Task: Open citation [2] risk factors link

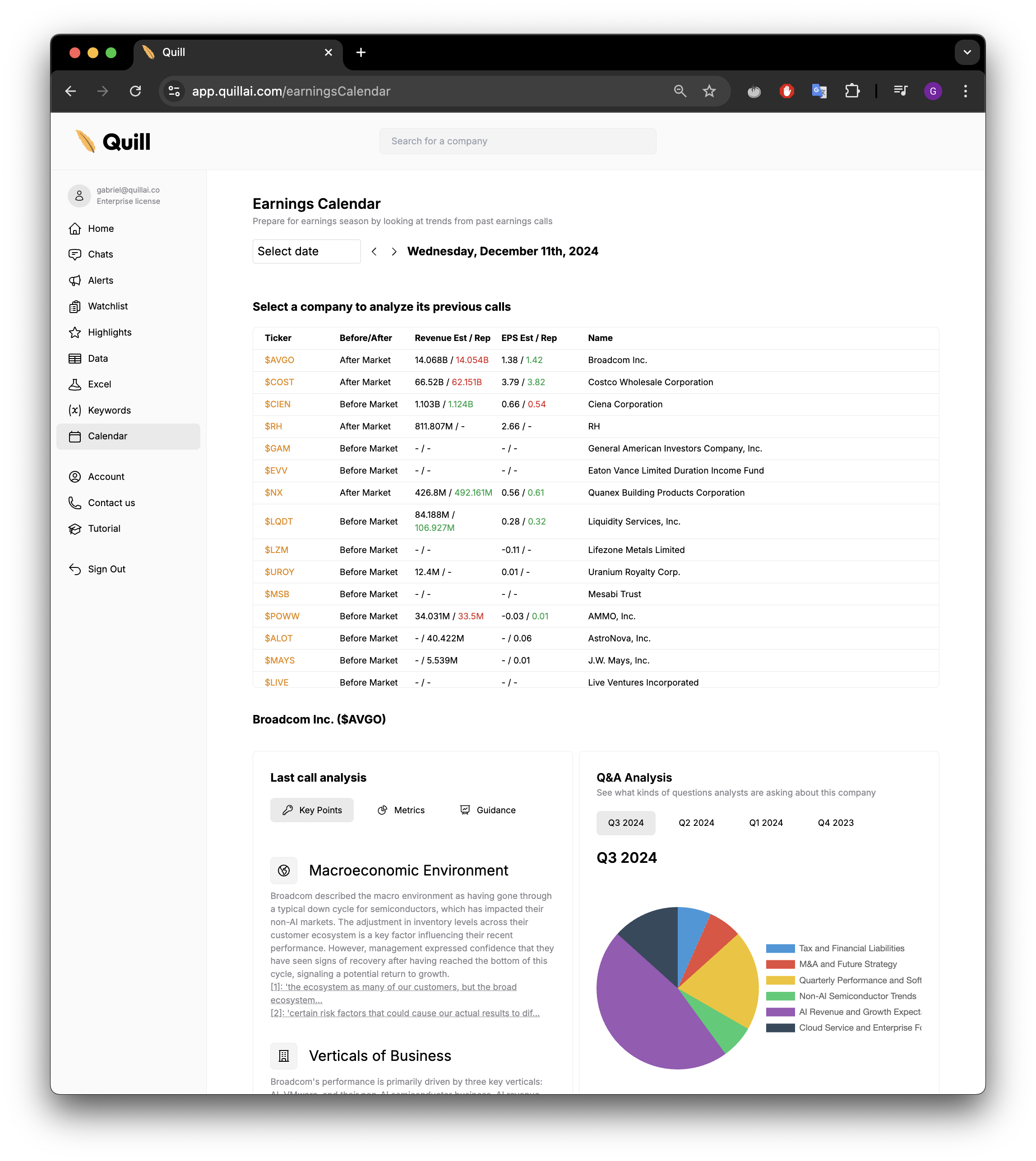Action: pos(405,1013)
